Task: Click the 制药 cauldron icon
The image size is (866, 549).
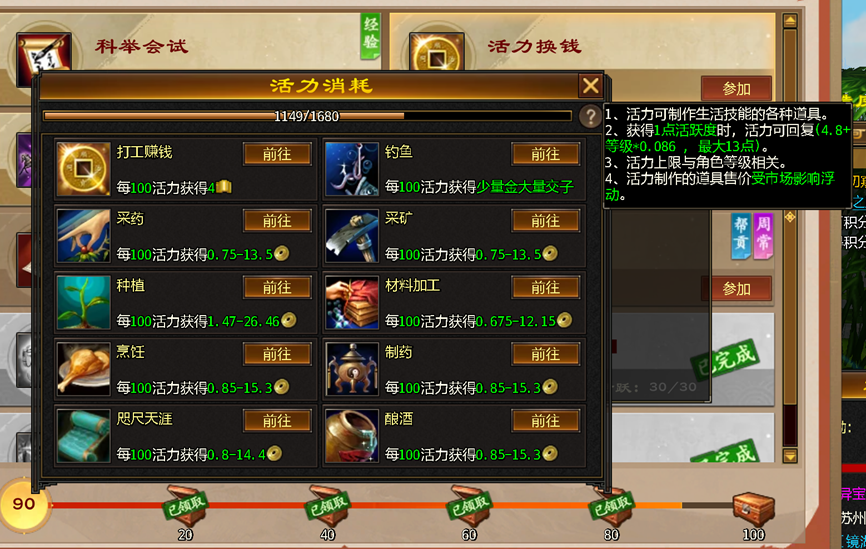Action: pyautogui.click(x=352, y=369)
